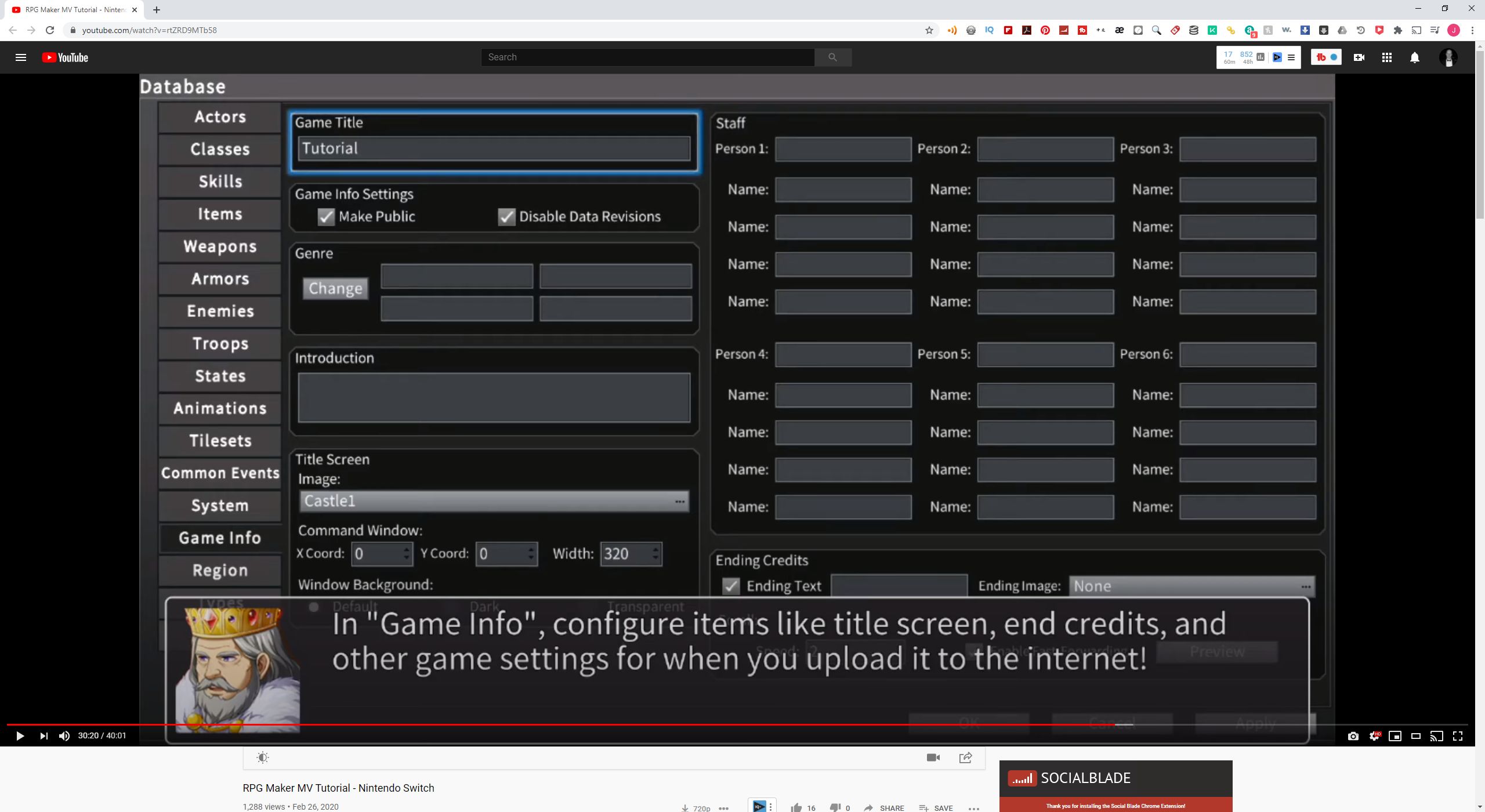1485x812 pixels.
Task: Take a screenshot with the player camera icon
Action: pos(1353,736)
